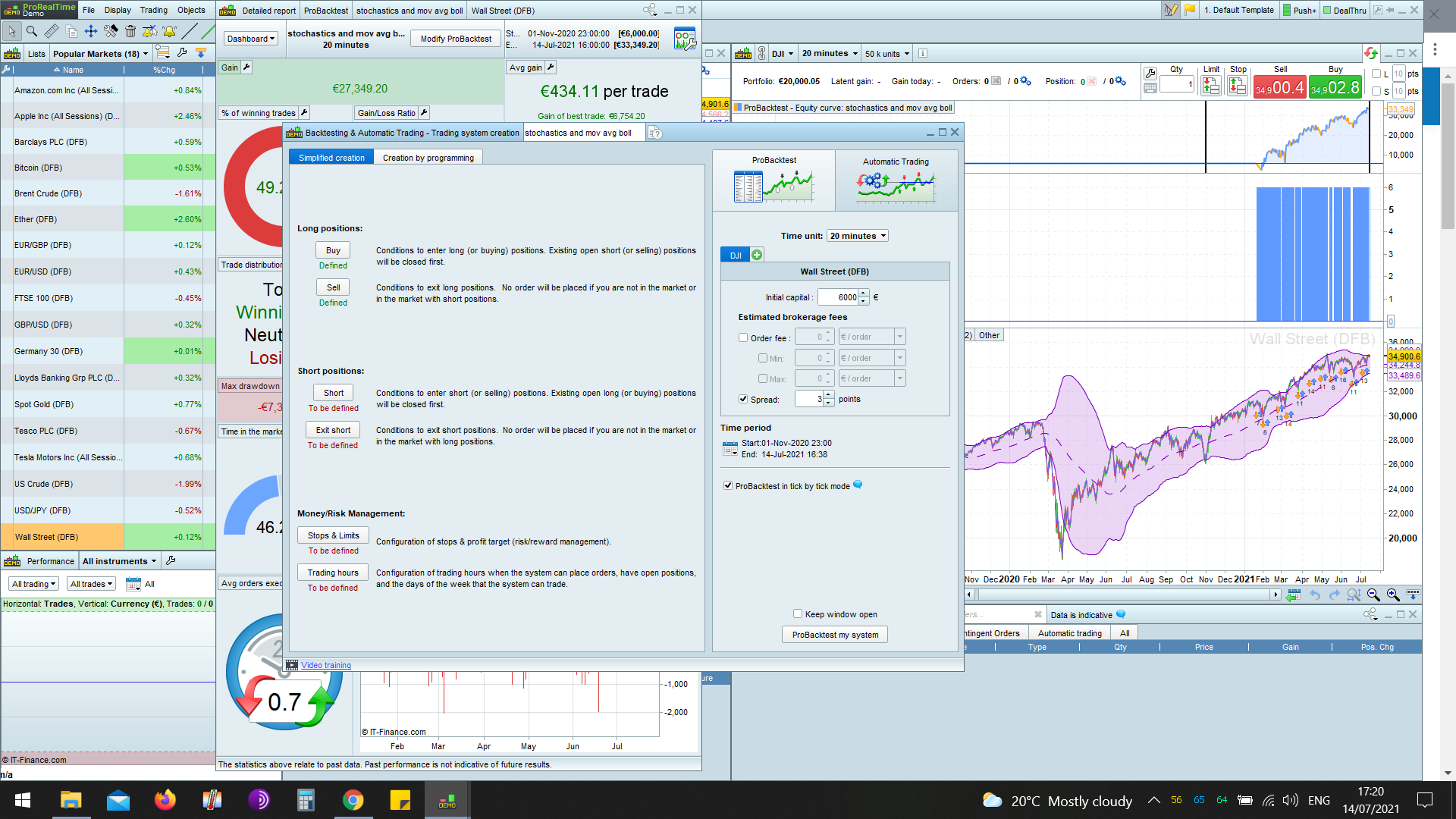
Task: Click the zoom-in icon on the chart toolbar
Action: tap(1393, 595)
